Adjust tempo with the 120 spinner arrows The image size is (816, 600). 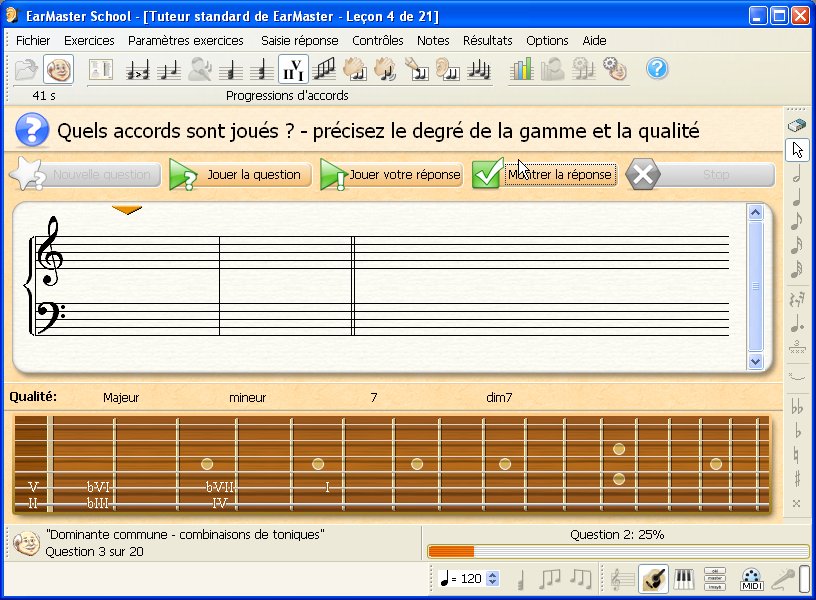point(492,578)
